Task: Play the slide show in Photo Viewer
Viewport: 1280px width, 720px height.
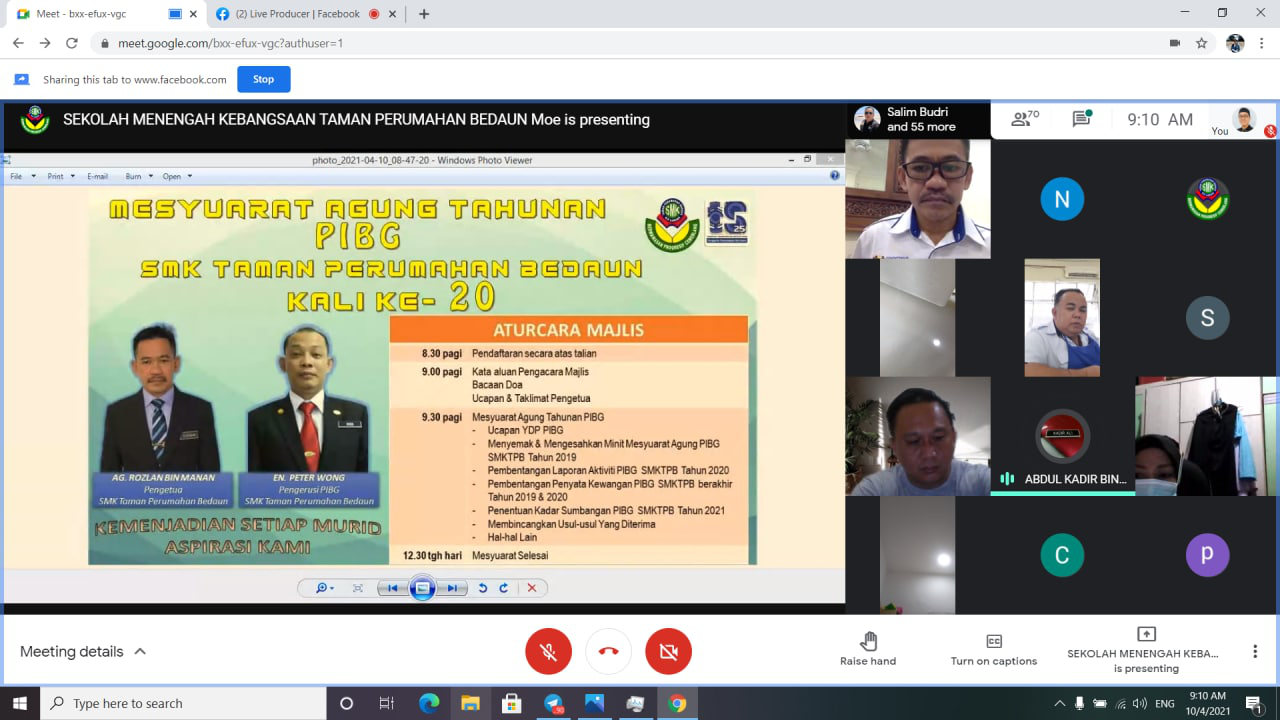Action: pos(422,588)
